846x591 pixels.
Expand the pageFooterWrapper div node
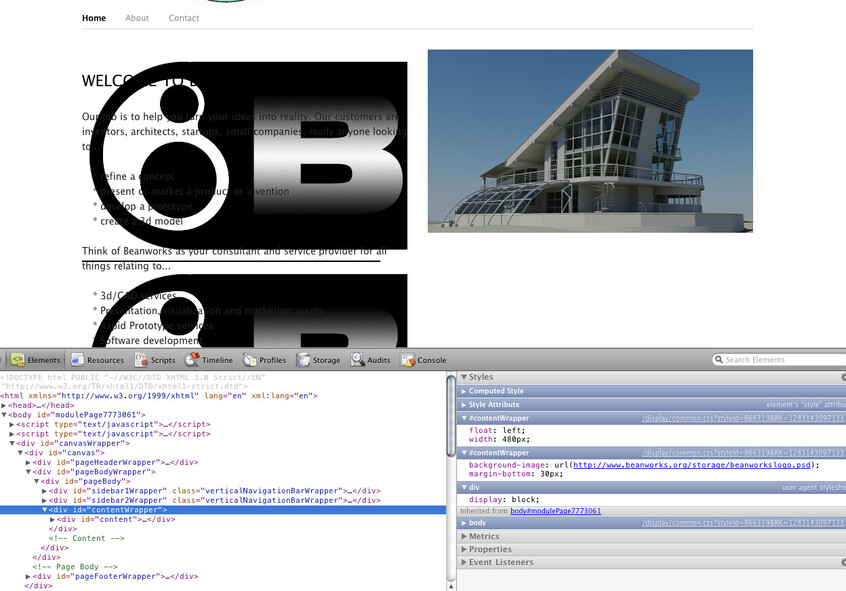pos(28,576)
